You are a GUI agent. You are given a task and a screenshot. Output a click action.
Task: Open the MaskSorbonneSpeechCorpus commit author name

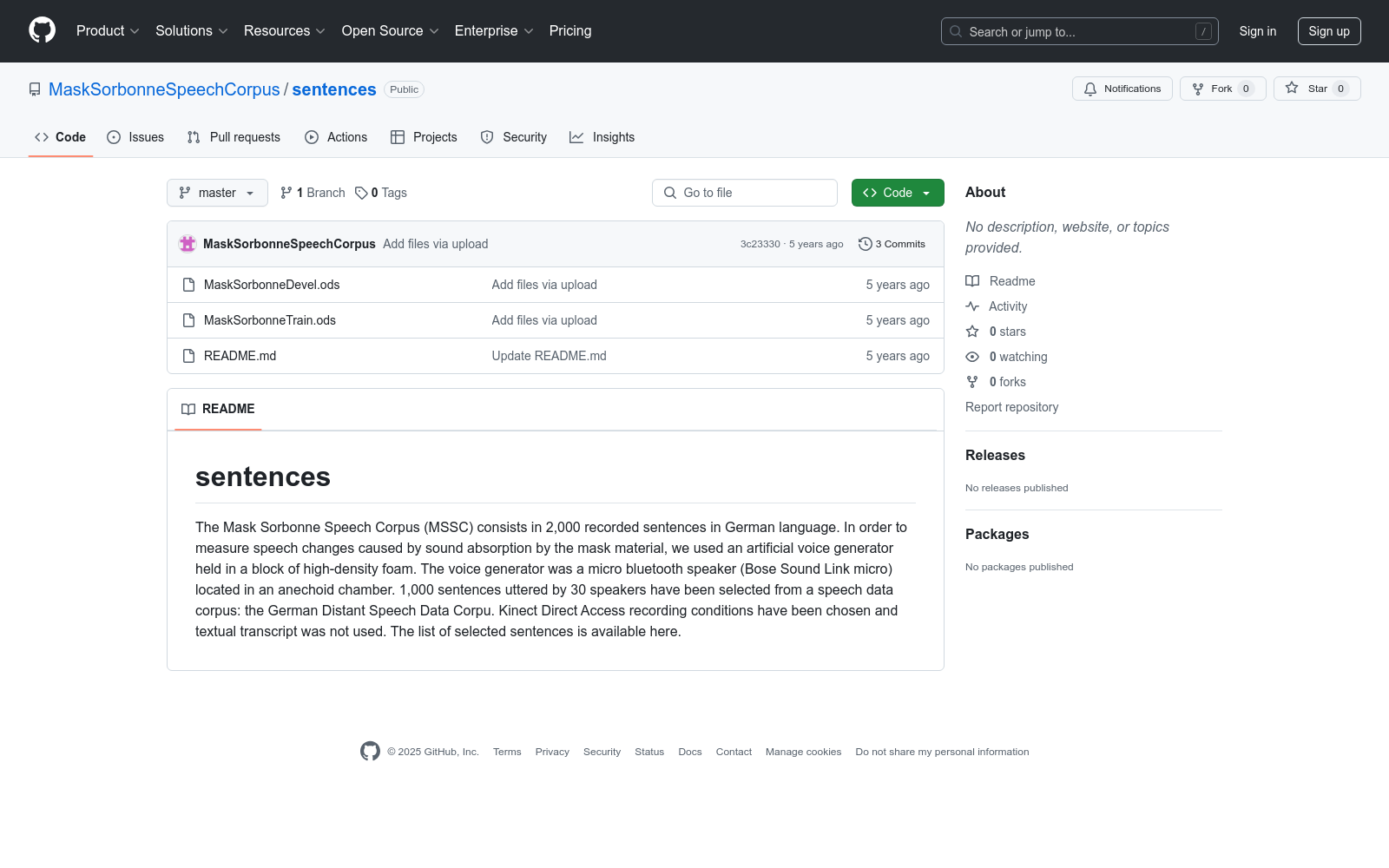point(289,244)
